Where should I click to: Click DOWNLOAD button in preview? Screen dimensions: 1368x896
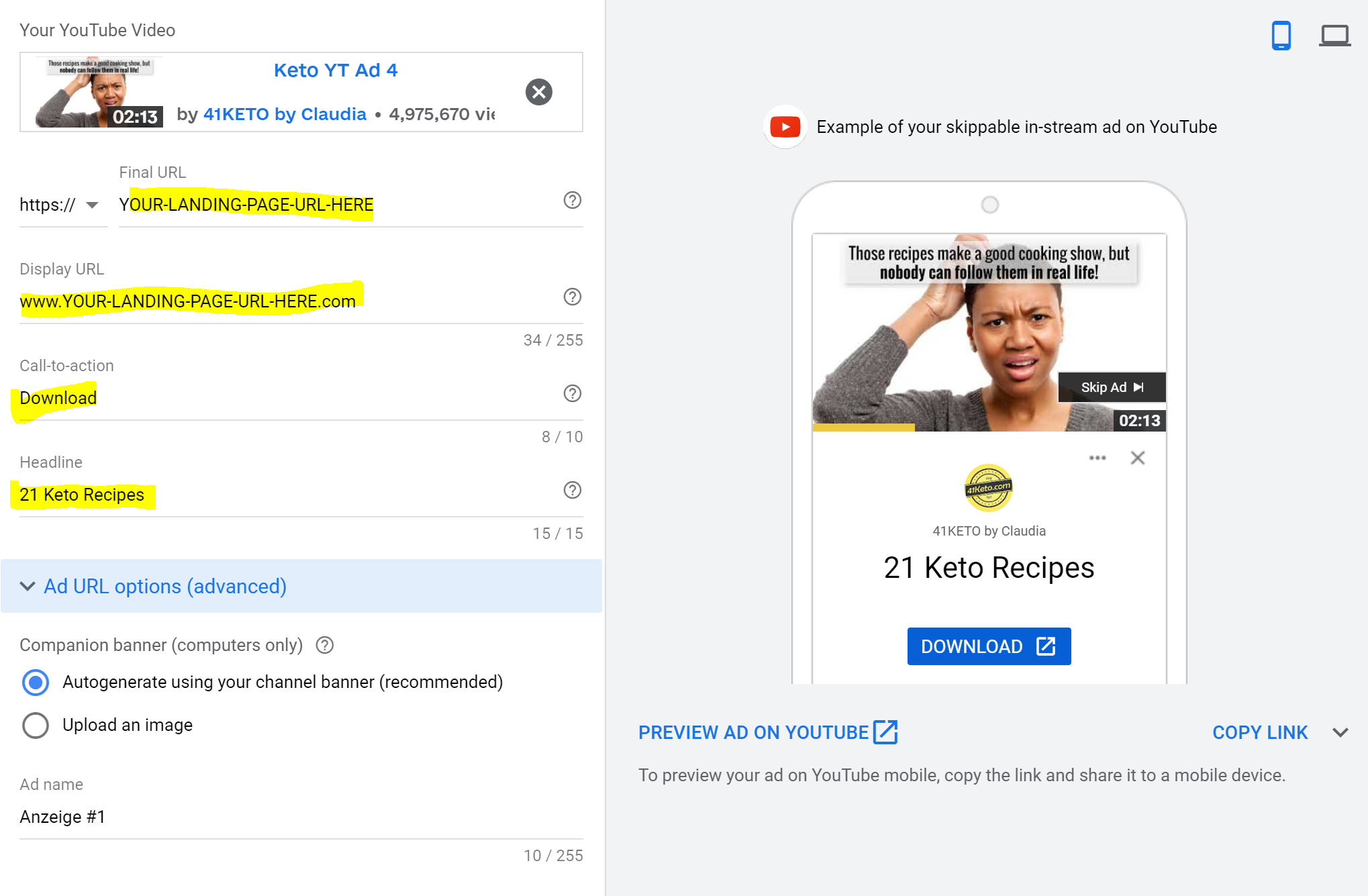click(988, 646)
